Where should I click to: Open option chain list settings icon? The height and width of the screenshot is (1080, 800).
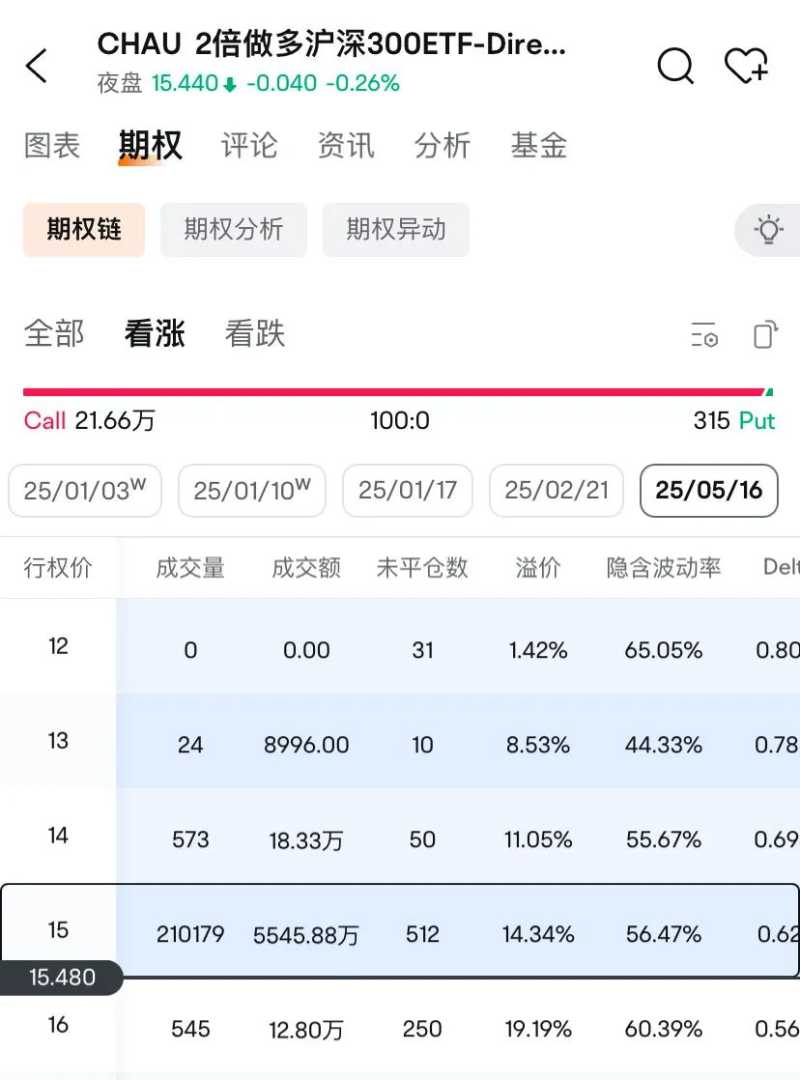coord(705,335)
